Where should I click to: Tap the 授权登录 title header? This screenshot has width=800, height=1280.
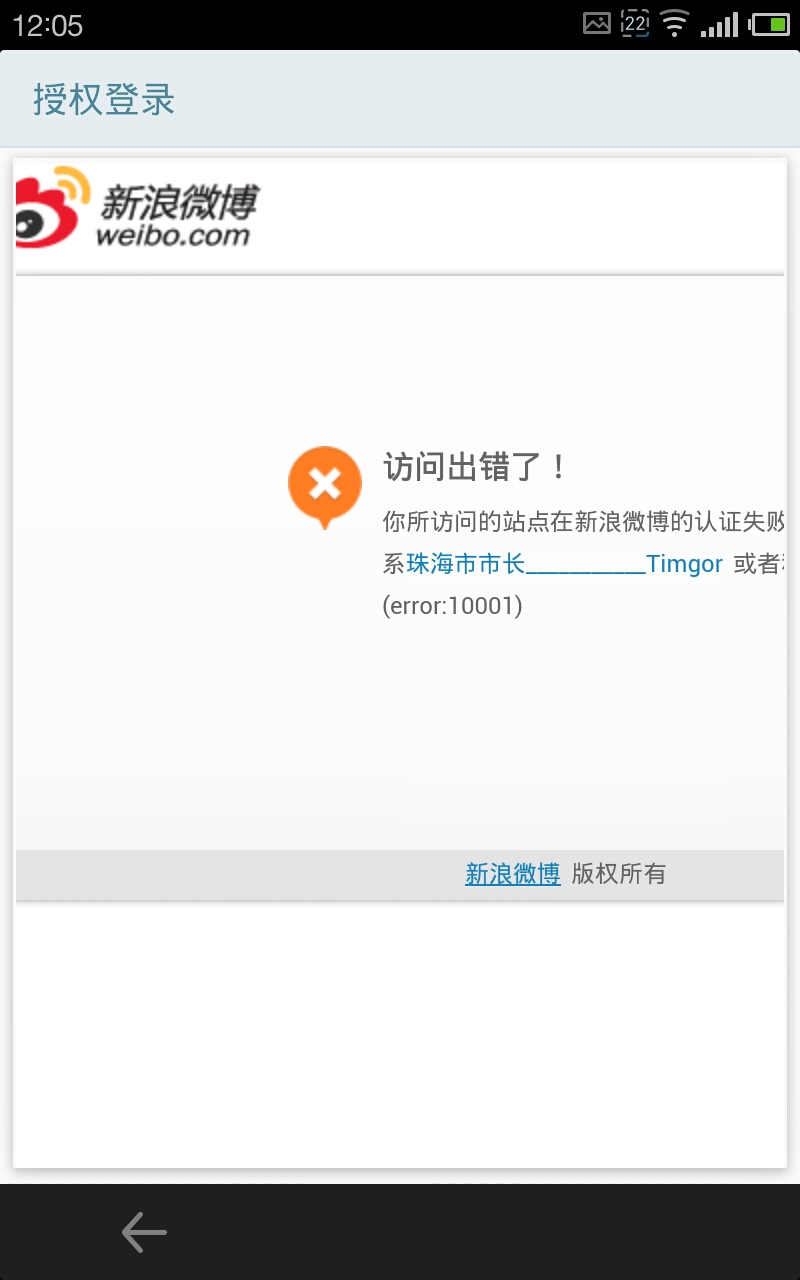104,99
